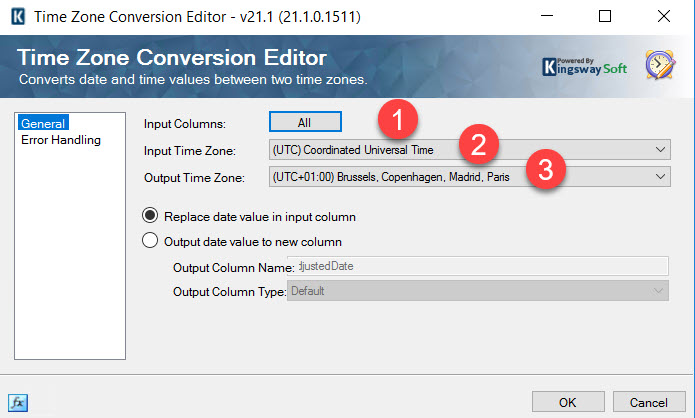
Task: Expand the Output Time Zone dropdown
Action: pos(469,176)
